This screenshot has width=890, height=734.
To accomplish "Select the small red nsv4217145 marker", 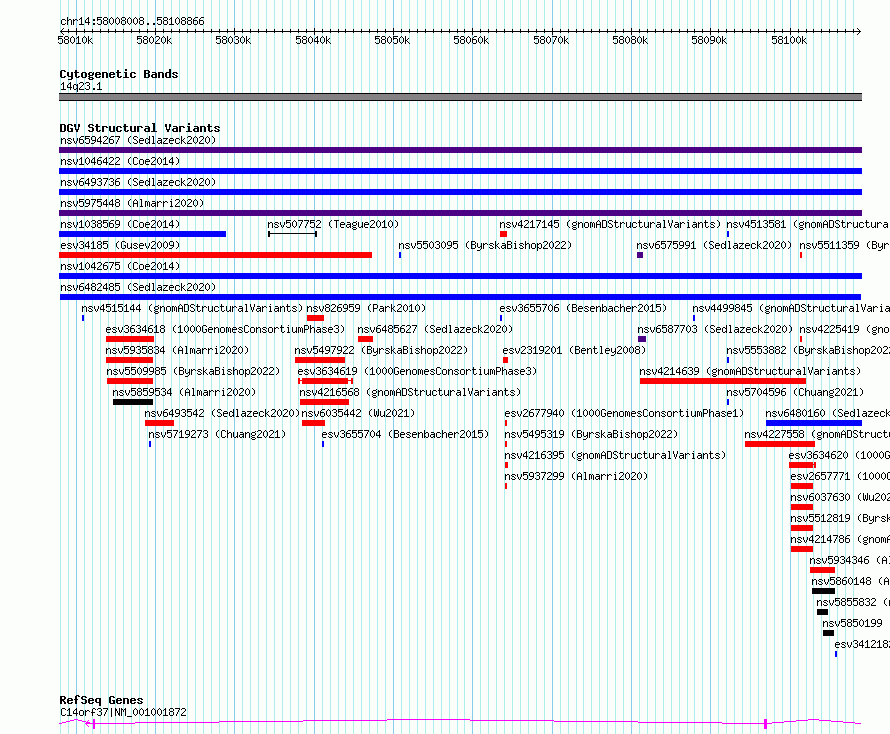I will click(x=503, y=234).
